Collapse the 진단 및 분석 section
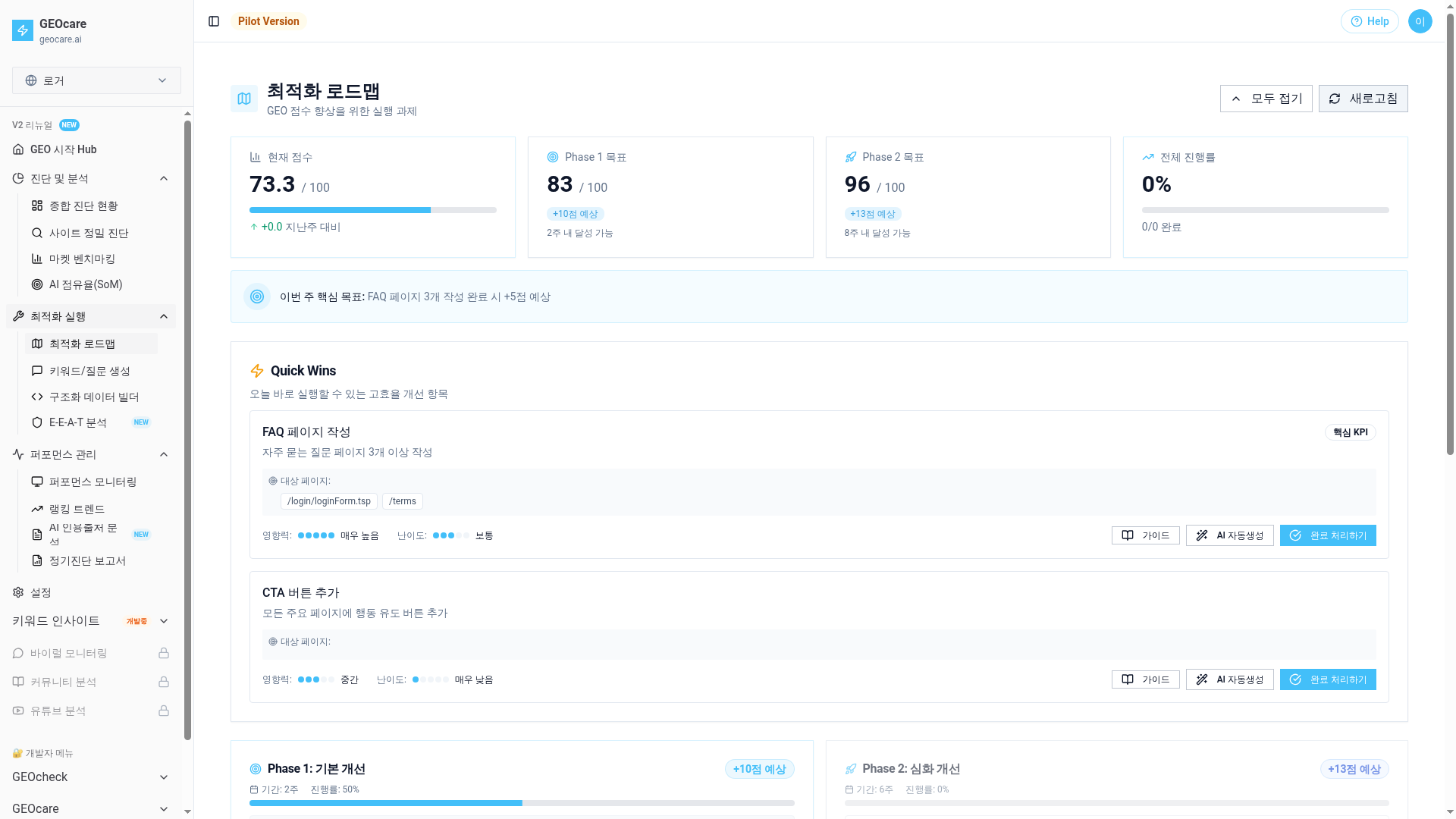 click(x=164, y=178)
